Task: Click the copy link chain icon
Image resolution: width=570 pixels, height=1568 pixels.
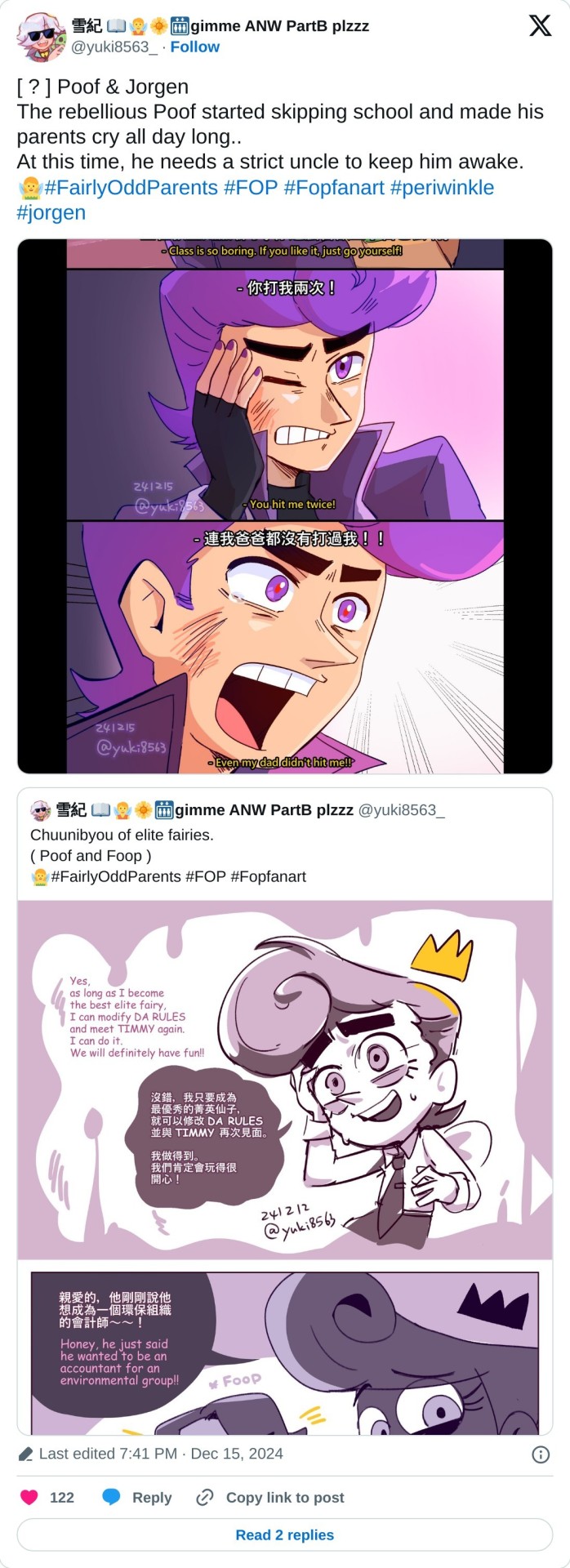Action: coord(205,1497)
